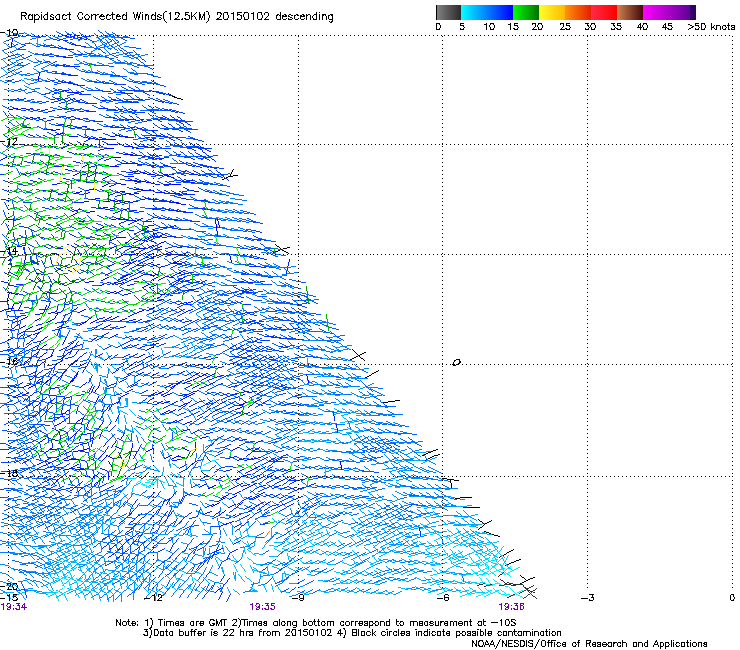
Task: Select the '-6' longitude axis label
Action: click(x=443, y=598)
